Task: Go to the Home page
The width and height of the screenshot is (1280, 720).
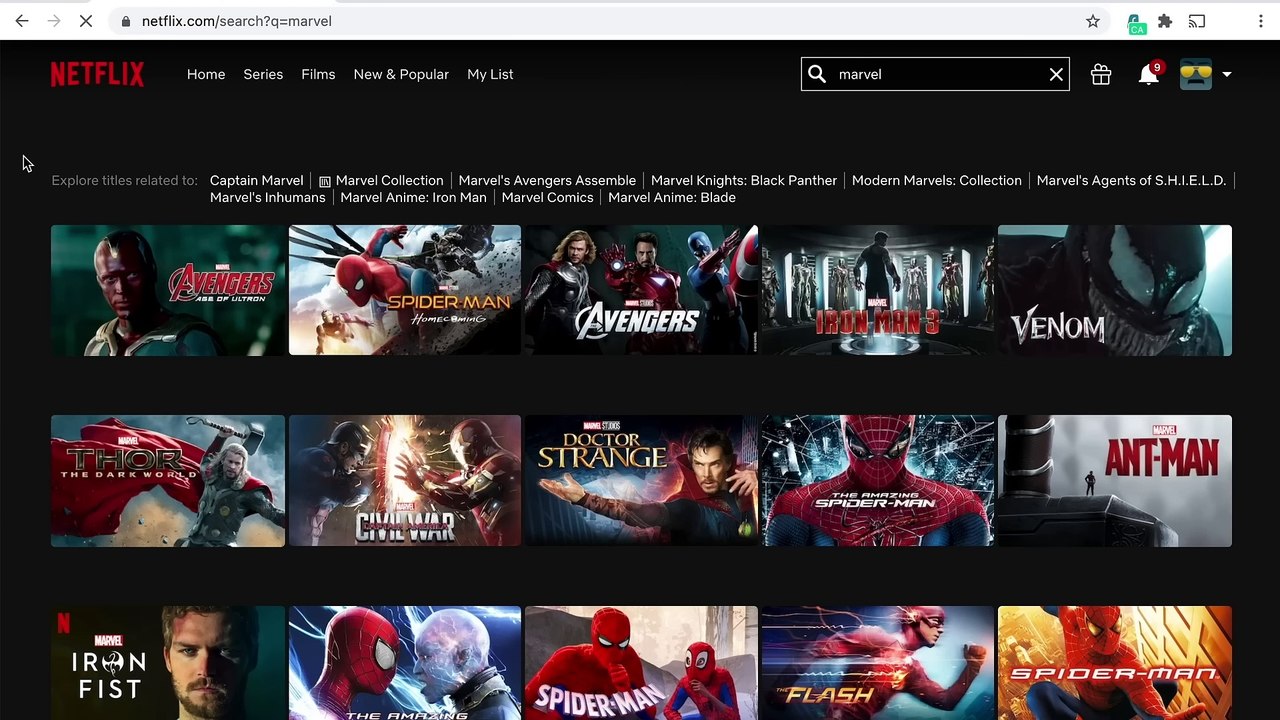Action: pos(206,74)
